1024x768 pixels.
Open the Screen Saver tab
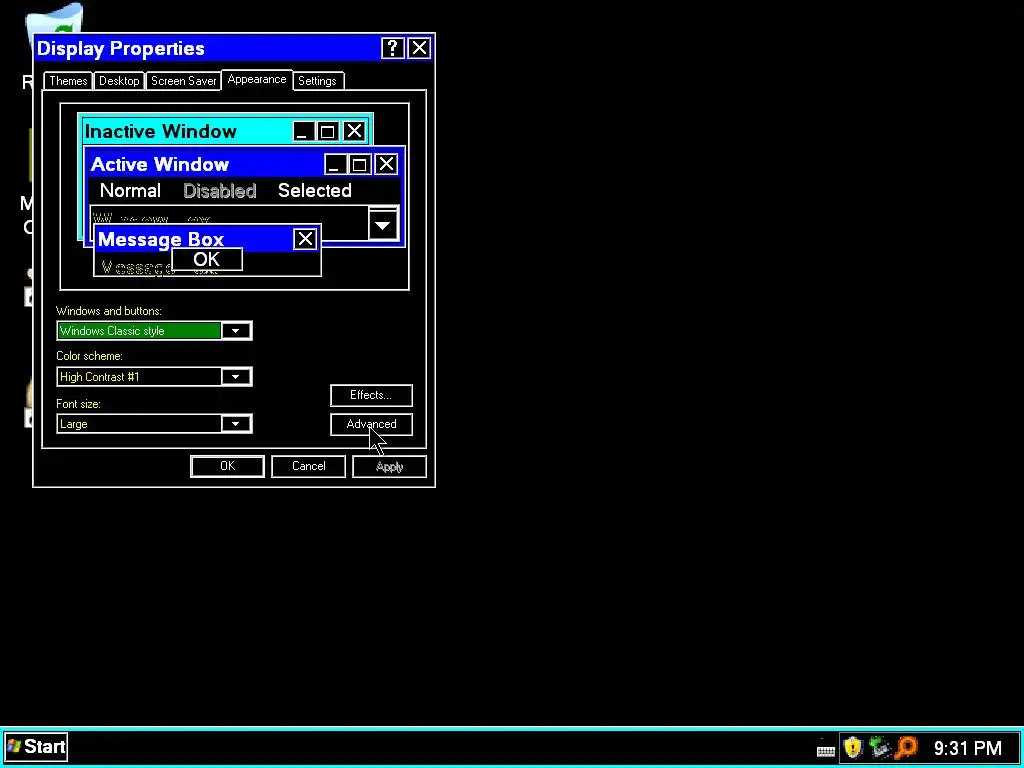184,81
